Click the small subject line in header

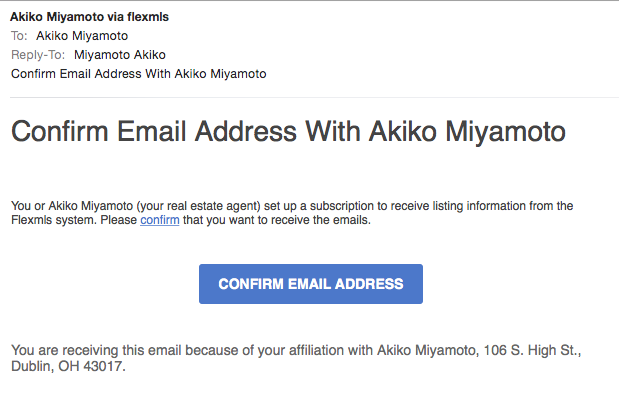(x=138, y=73)
